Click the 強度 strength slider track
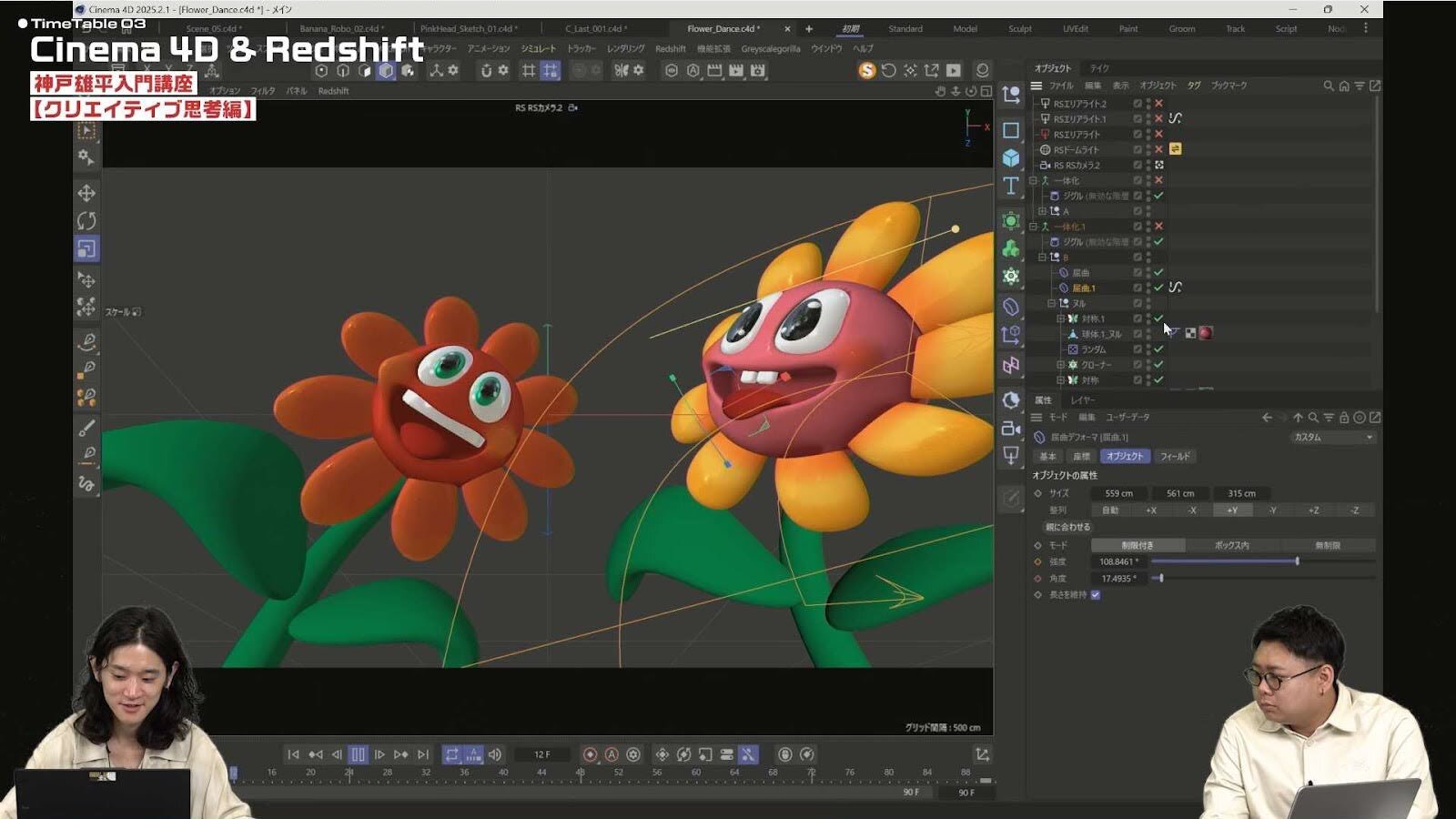1456x819 pixels. point(1224,561)
